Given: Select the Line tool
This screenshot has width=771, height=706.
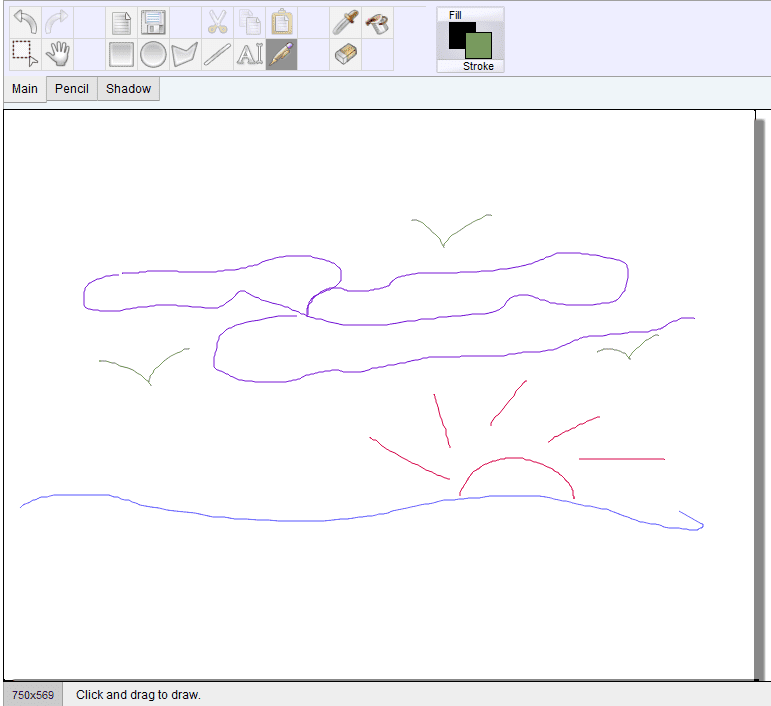Looking at the screenshot, I should click(217, 54).
